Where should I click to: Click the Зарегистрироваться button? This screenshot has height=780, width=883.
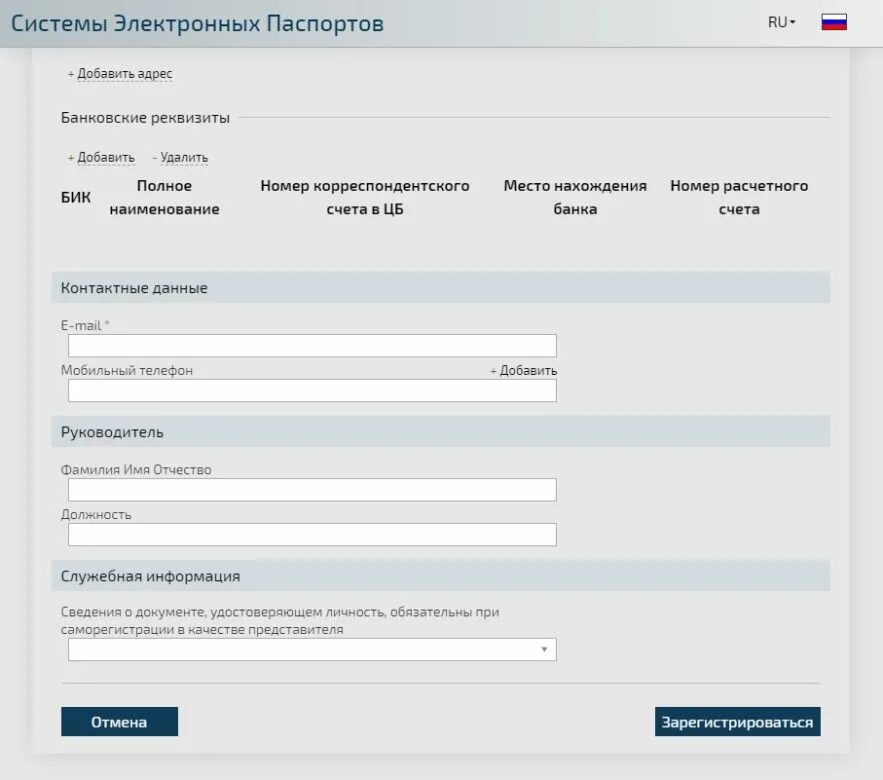(738, 722)
